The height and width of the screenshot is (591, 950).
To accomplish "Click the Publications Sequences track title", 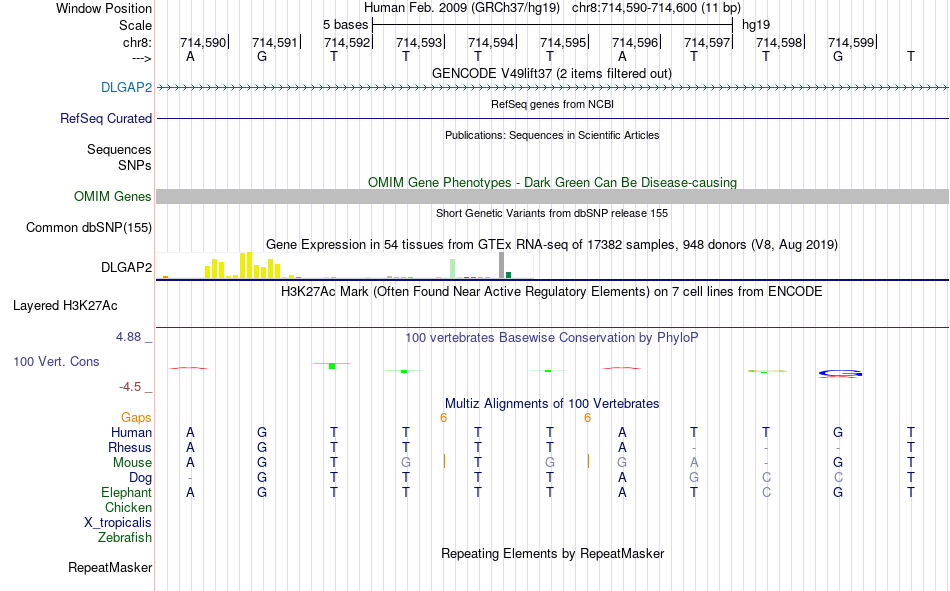I will 552,135.
